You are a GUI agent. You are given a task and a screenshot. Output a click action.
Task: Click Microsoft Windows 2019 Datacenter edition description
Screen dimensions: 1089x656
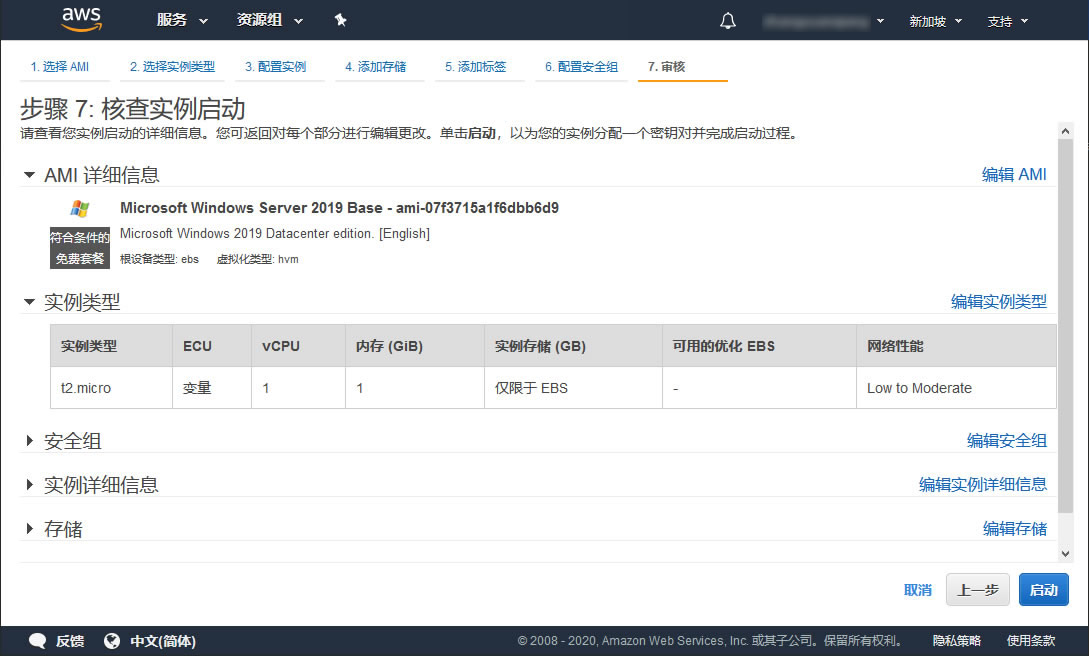pos(274,233)
